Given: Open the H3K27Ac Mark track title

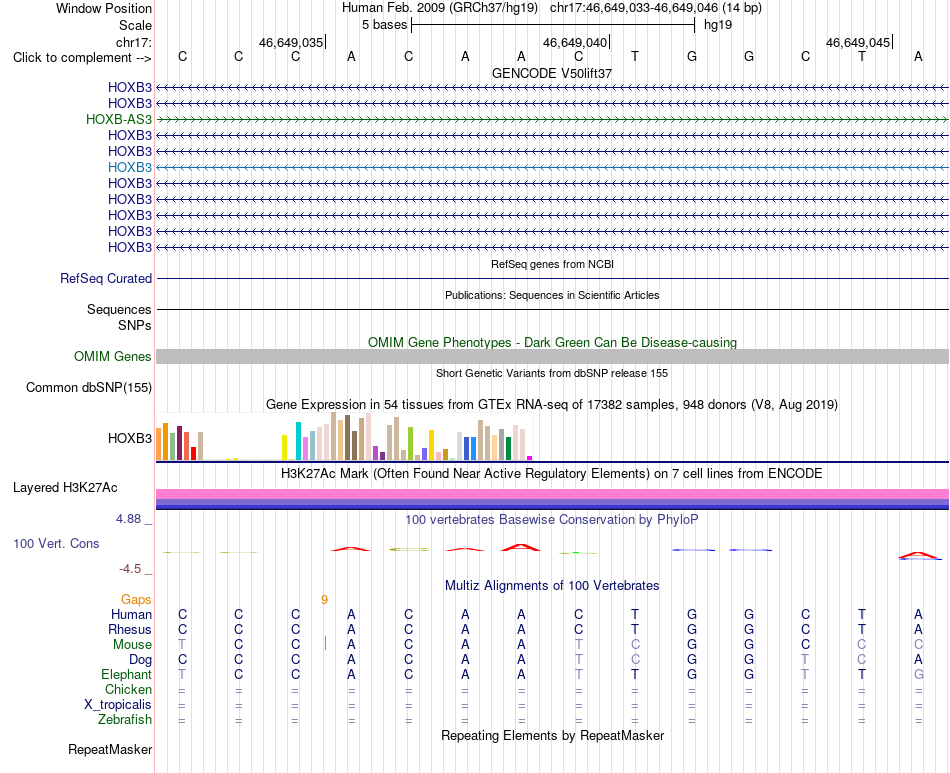Looking at the screenshot, I should pyautogui.click(x=552, y=474).
